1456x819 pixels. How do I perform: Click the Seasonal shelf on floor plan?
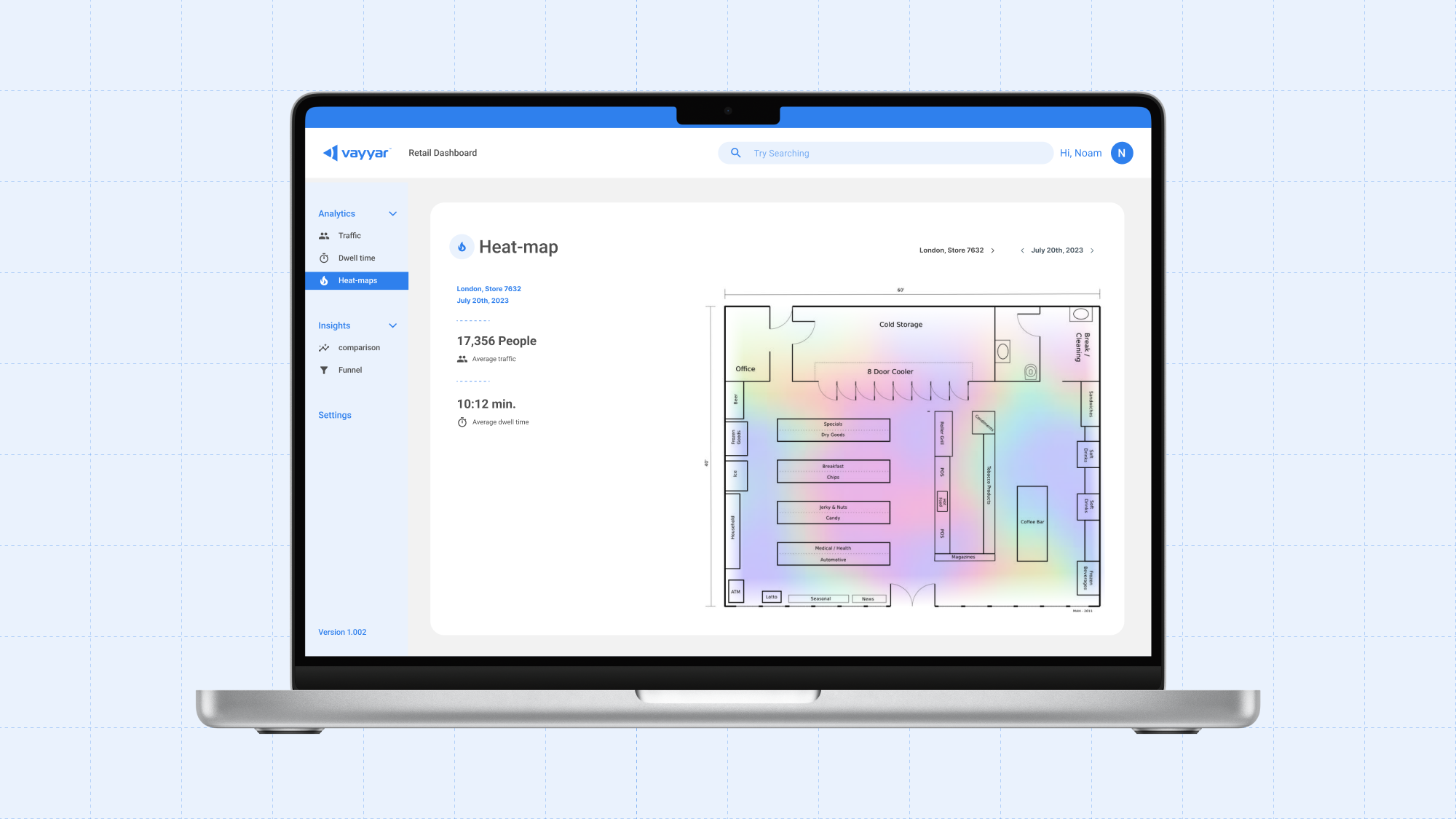click(x=820, y=599)
